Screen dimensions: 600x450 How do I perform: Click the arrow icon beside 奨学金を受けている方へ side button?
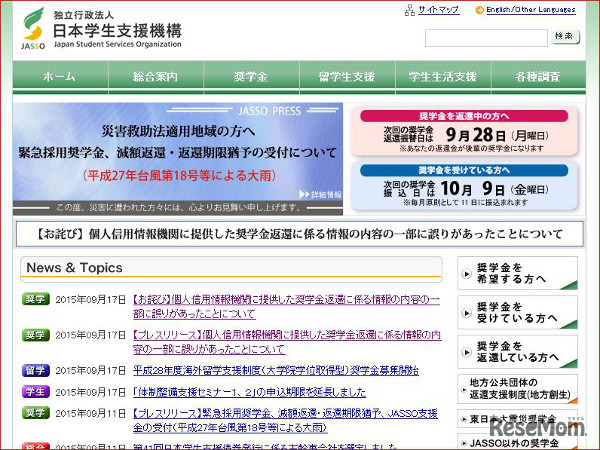tap(466, 313)
